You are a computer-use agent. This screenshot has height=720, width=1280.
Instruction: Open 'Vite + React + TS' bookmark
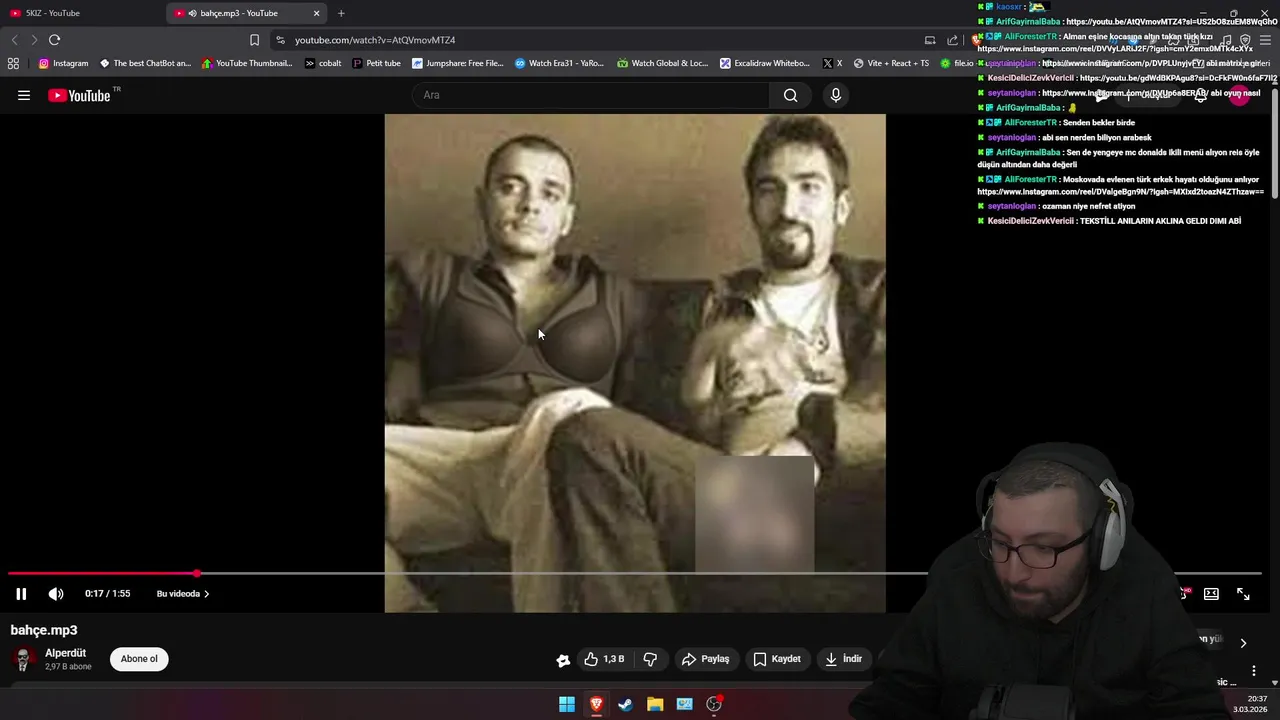coord(890,63)
